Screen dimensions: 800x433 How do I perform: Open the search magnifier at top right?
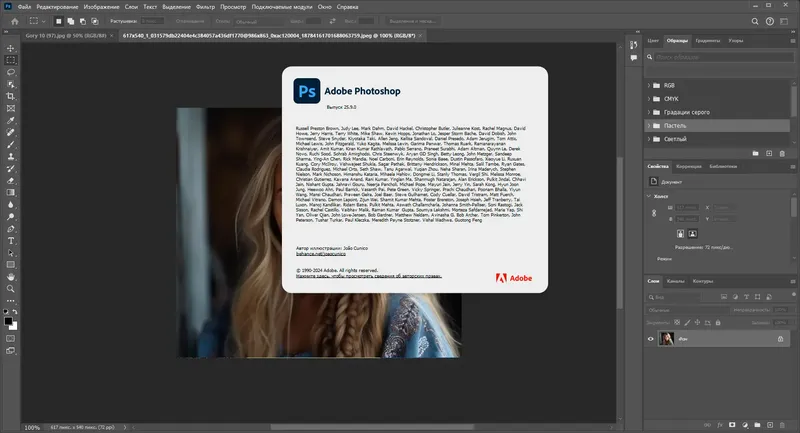(x=755, y=21)
